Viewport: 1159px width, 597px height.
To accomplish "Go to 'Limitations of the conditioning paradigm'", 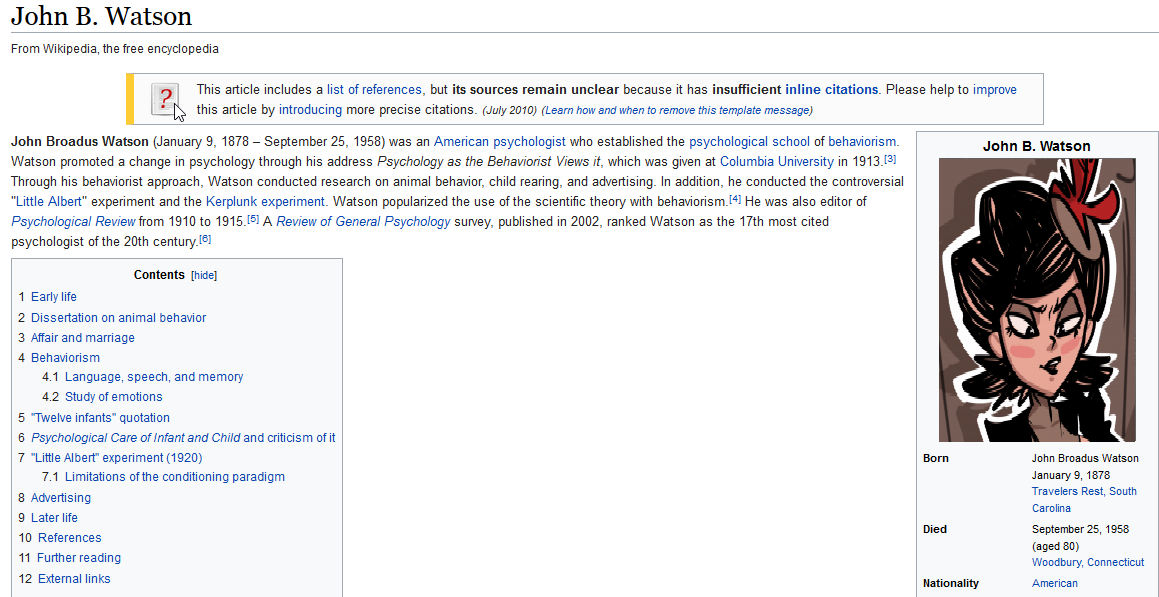I will [174, 477].
